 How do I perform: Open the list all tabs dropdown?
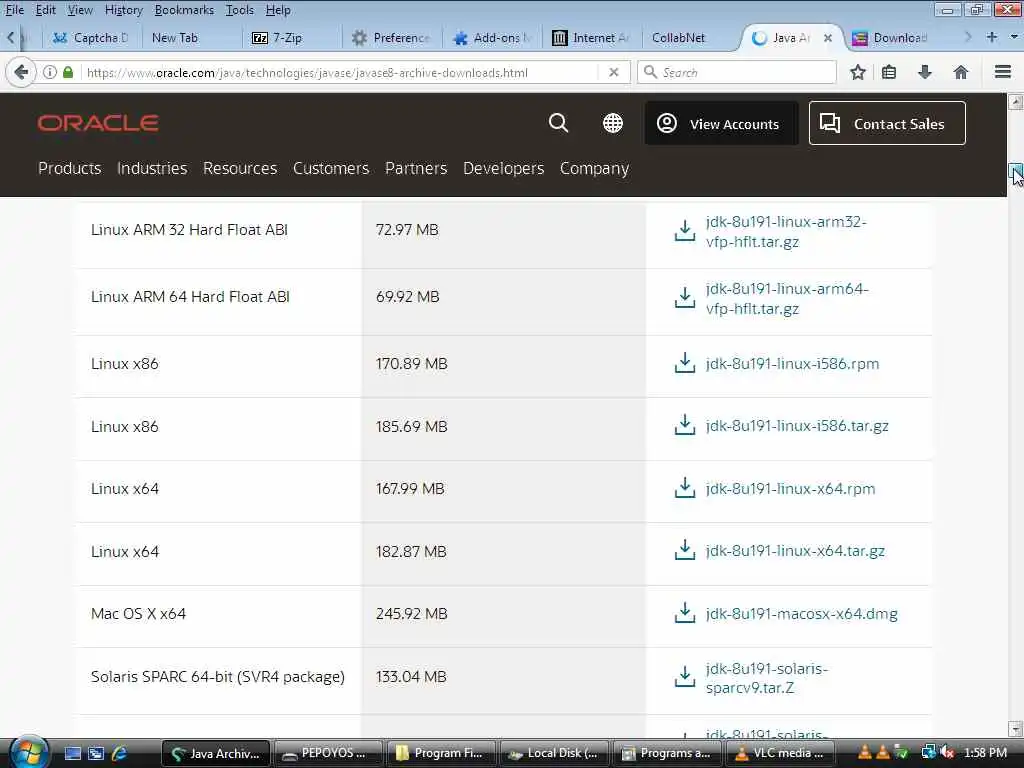1014,37
